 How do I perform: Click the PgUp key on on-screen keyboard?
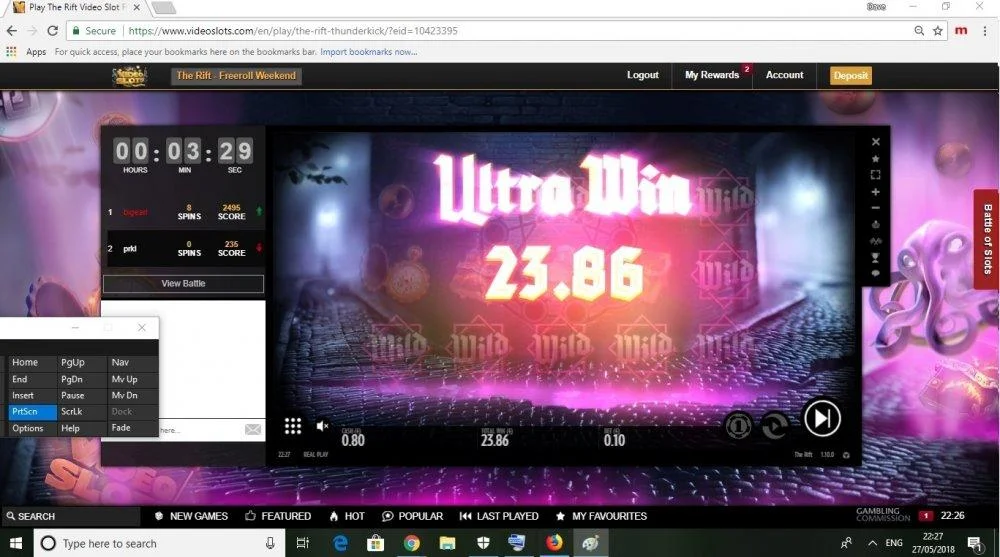click(x=82, y=362)
